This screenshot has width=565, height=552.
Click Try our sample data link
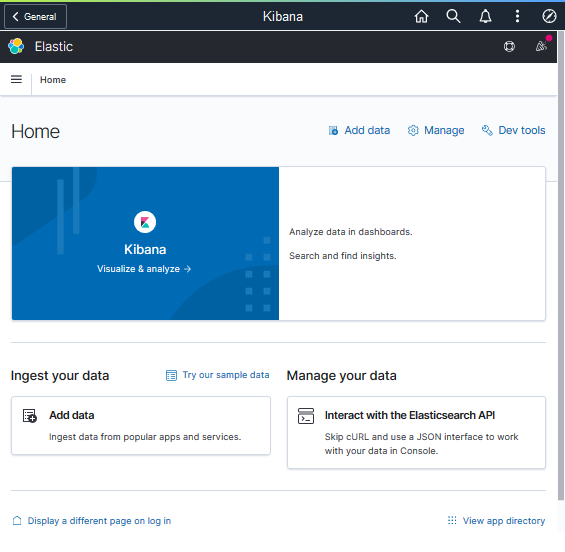226,375
